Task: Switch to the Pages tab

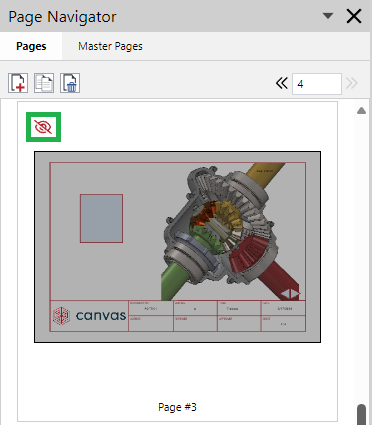Action: pyautogui.click(x=31, y=46)
